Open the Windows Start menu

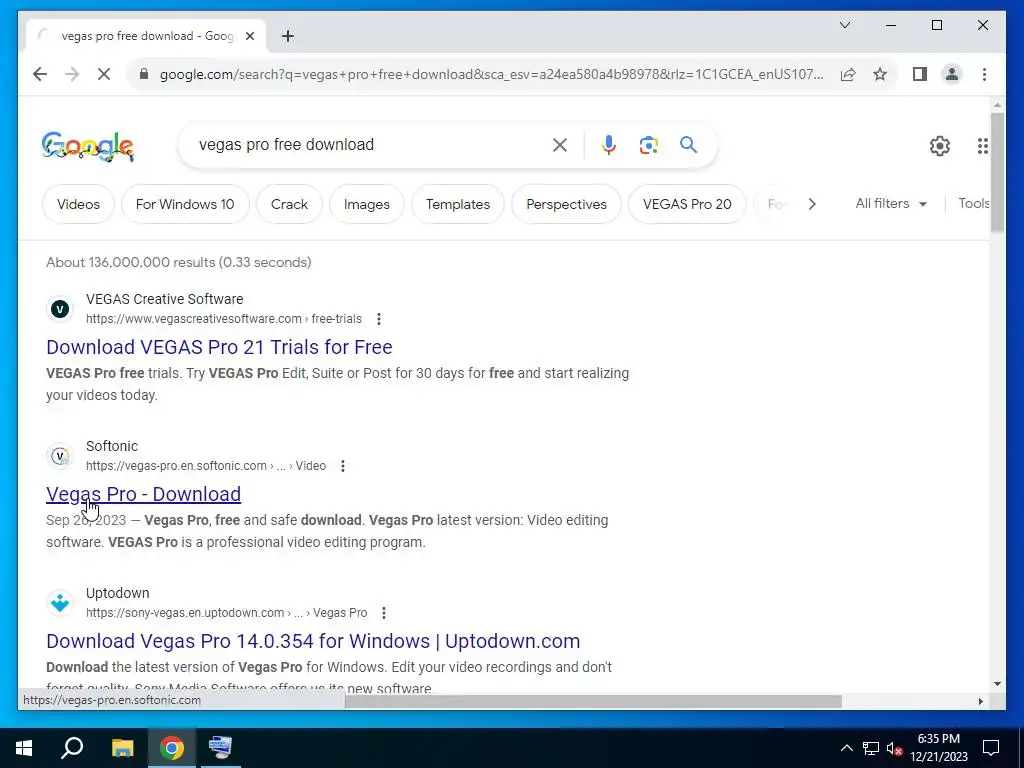(x=24, y=748)
